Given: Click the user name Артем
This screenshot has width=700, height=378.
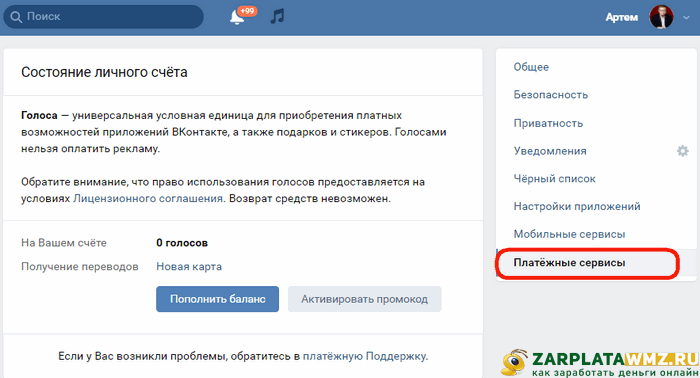Looking at the screenshot, I should point(621,17).
